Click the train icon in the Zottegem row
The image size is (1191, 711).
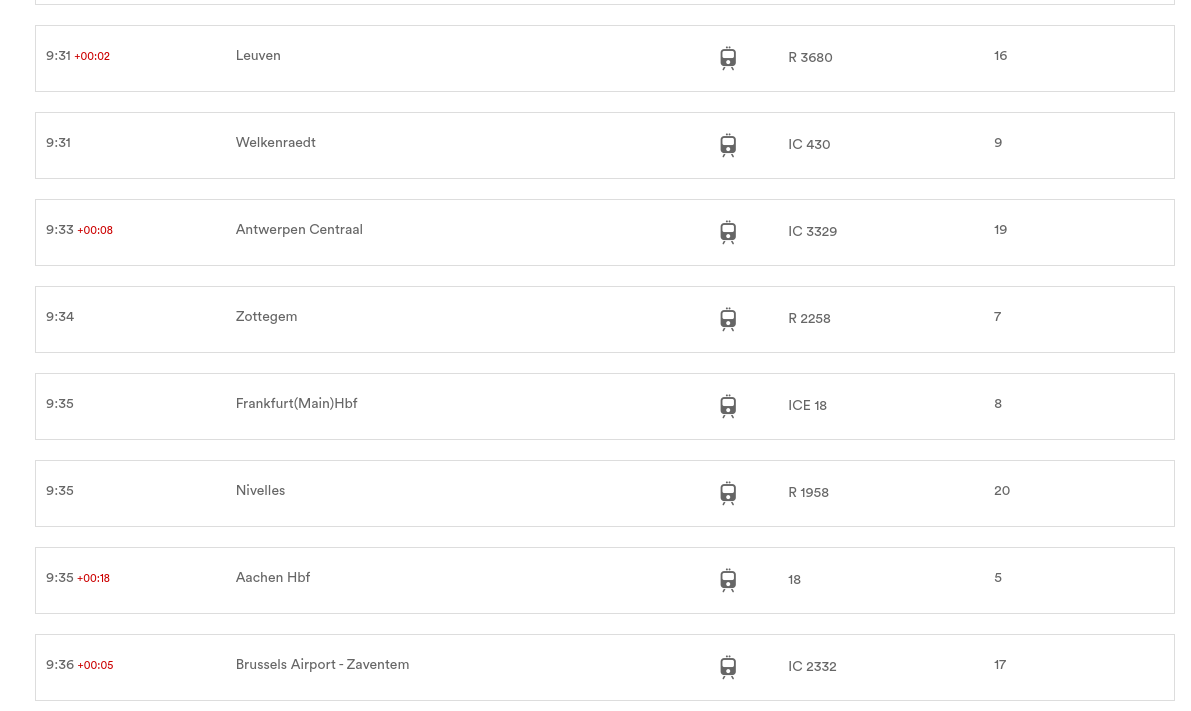click(x=728, y=319)
